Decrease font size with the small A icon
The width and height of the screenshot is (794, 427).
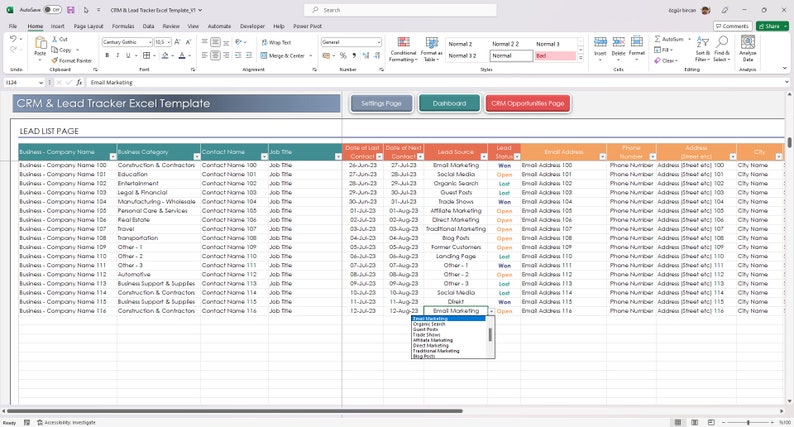click(x=188, y=42)
